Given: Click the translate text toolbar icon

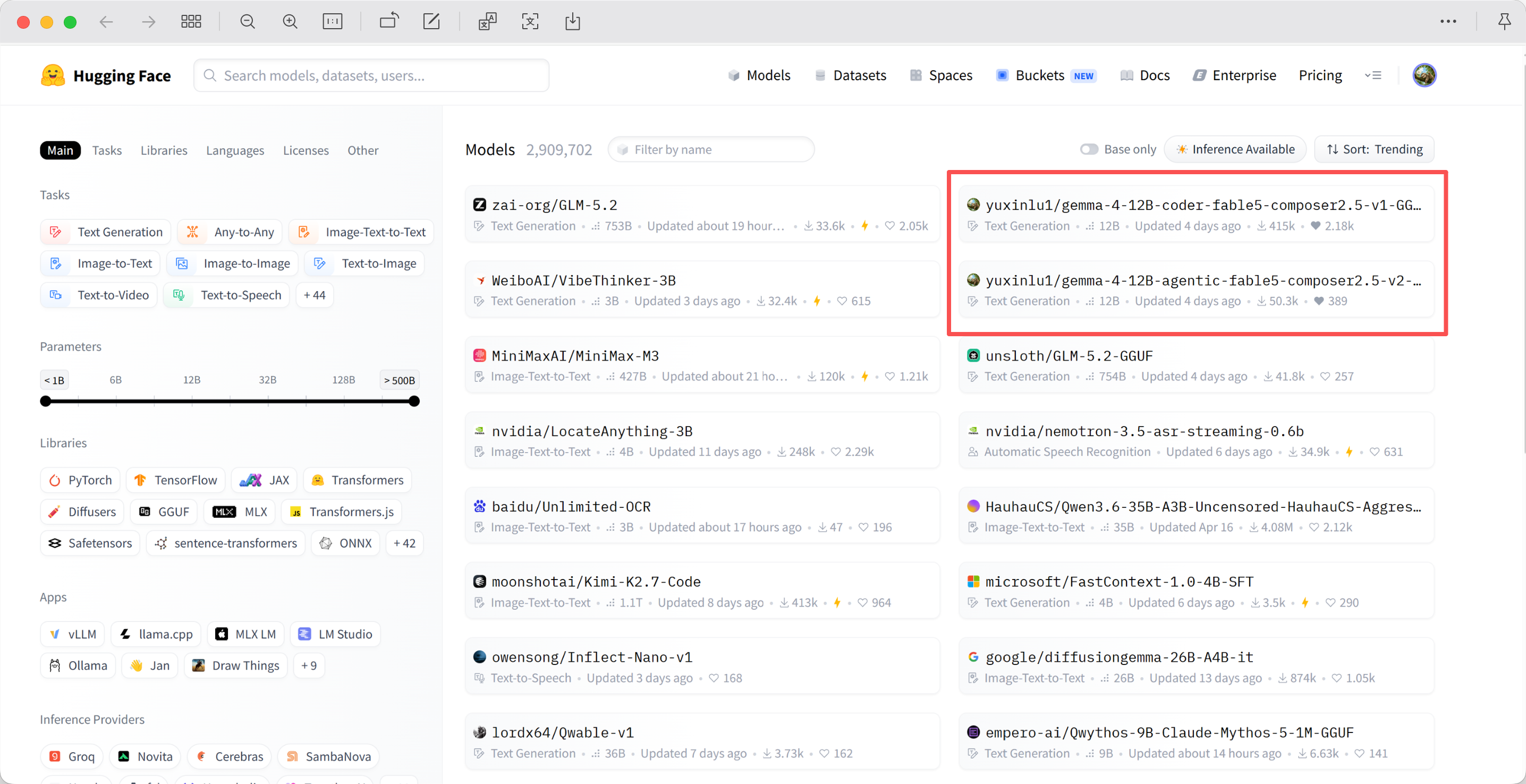Looking at the screenshot, I should (488, 22).
